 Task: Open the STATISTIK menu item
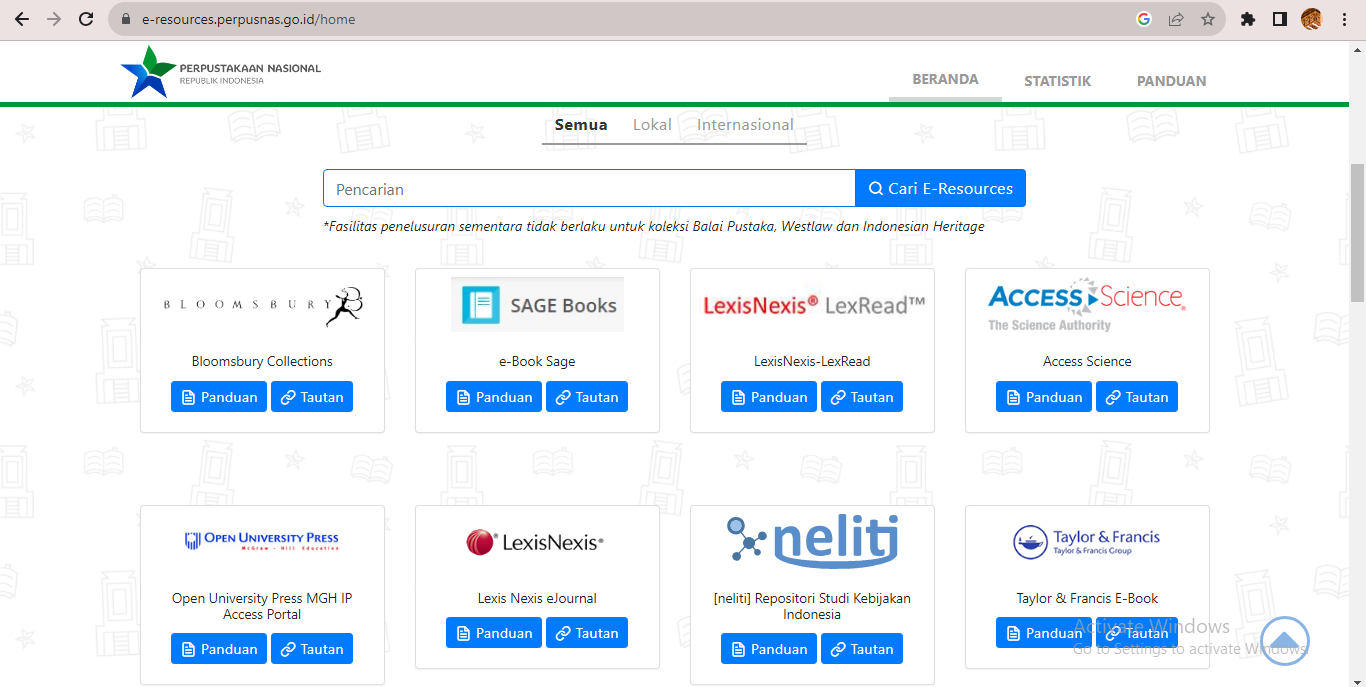pos(1057,81)
